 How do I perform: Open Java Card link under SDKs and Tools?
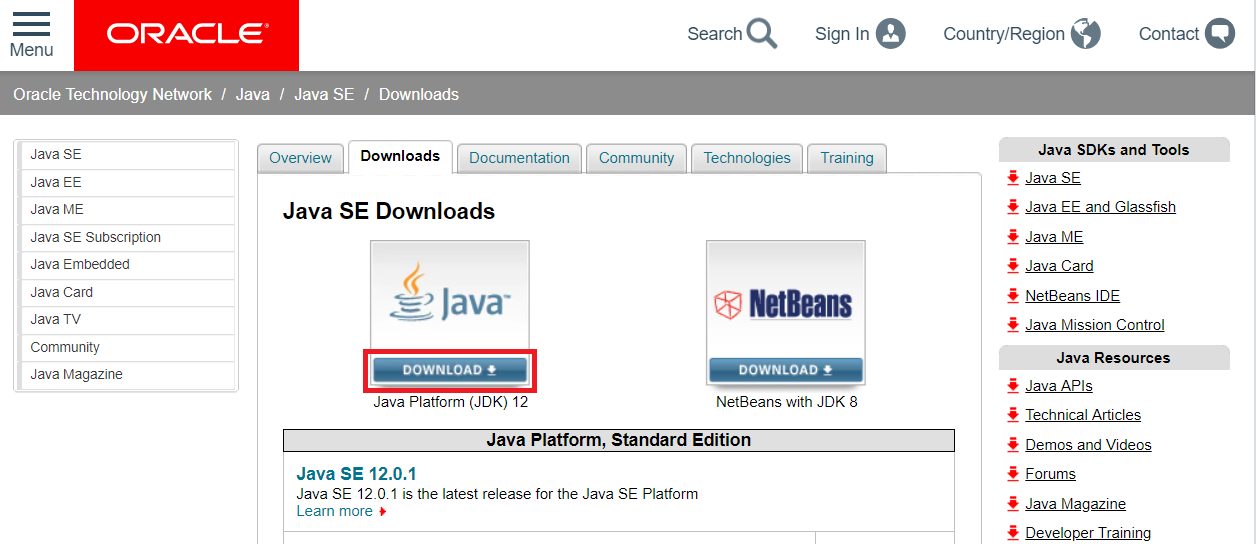coord(1059,266)
